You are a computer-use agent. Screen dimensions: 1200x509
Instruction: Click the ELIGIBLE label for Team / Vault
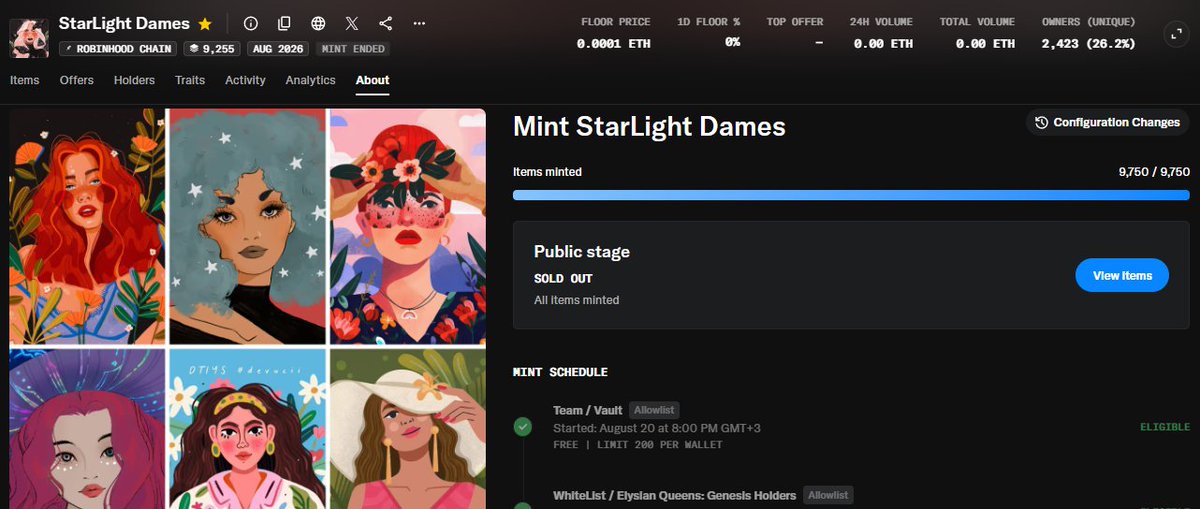(1165, 427)
